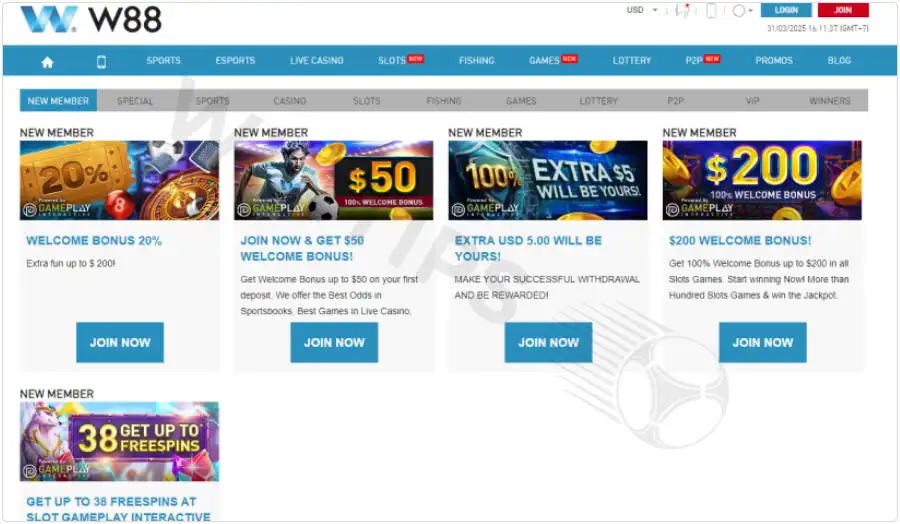Screen dimensions: 900x524
Task: Switch to the SPORTS promo tab
Action: [212, 100]
